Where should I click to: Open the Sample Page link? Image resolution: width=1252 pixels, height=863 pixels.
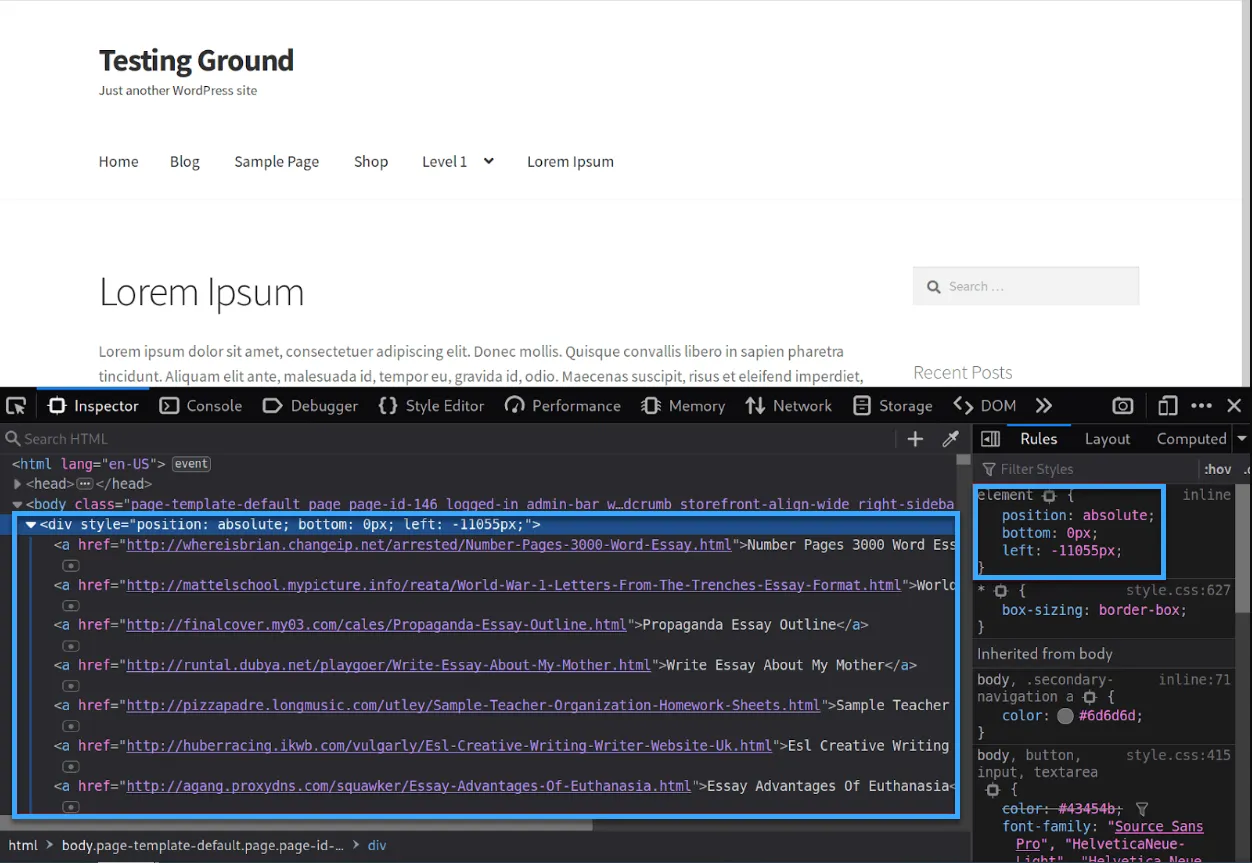click(x=276, y=162)
